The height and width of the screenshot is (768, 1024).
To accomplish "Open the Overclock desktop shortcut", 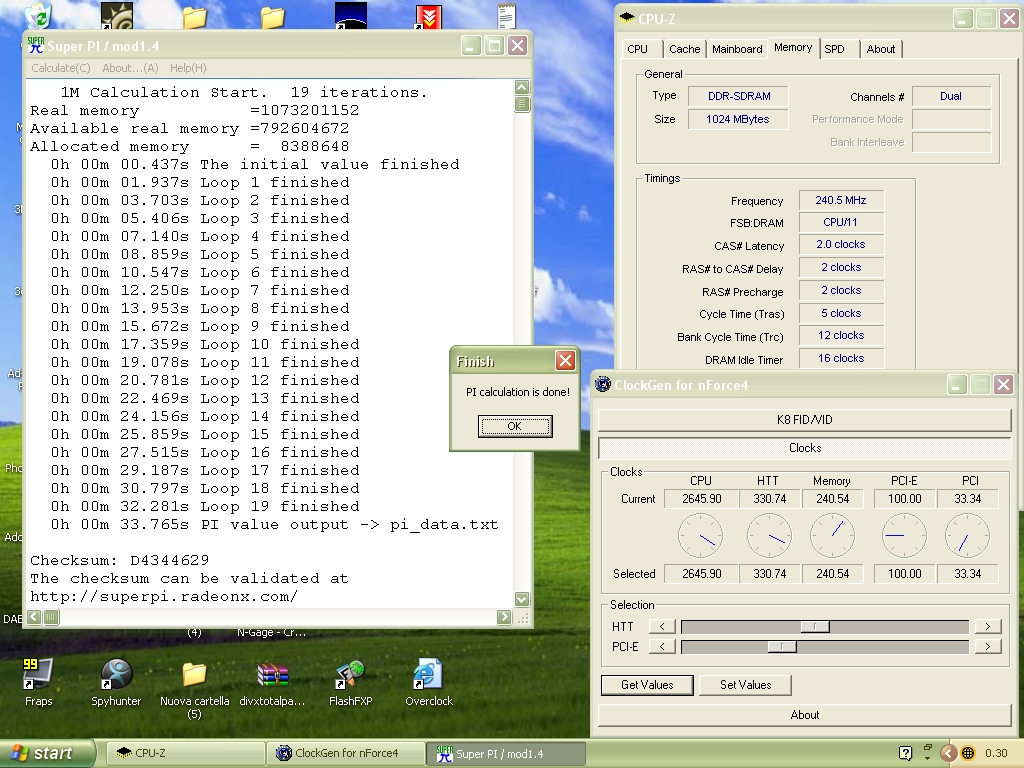I will [x=428, y=682].
